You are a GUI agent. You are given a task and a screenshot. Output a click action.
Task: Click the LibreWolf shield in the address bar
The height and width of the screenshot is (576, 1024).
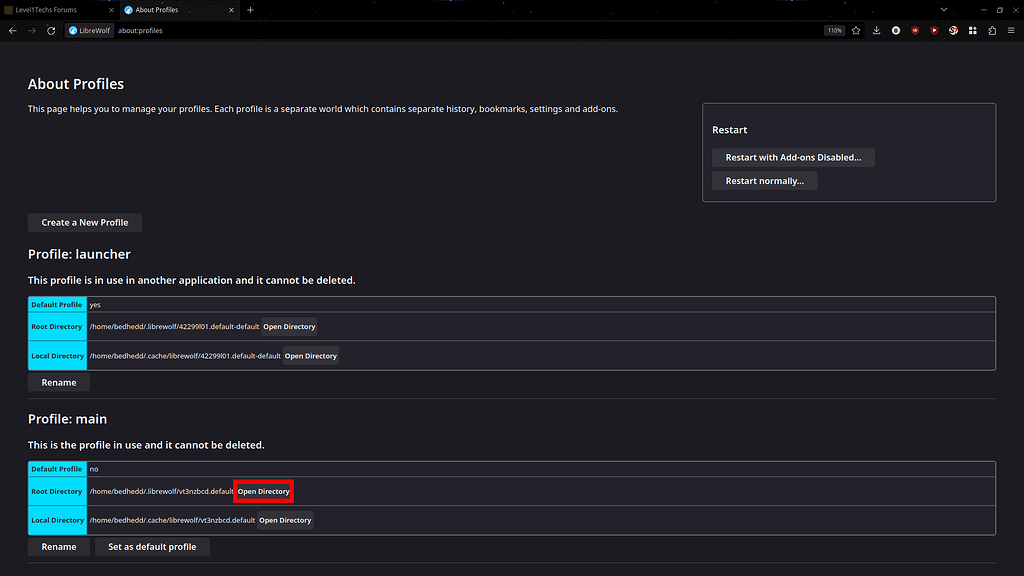pos(89,30)
